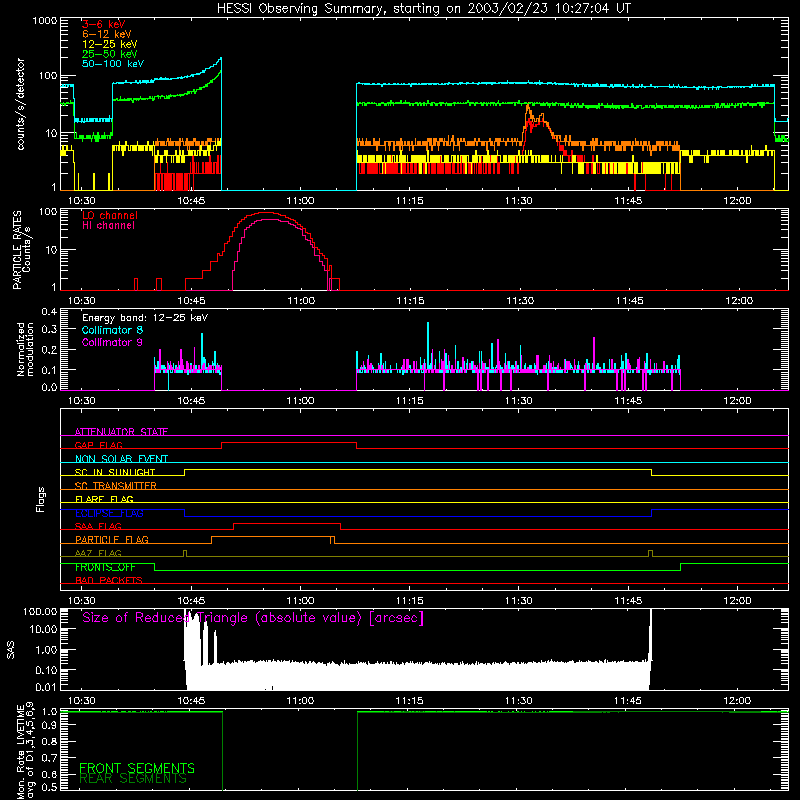800x800 pixels.
Task: Click the ECLIPSE_FLAG label
Action: point(109,513)
